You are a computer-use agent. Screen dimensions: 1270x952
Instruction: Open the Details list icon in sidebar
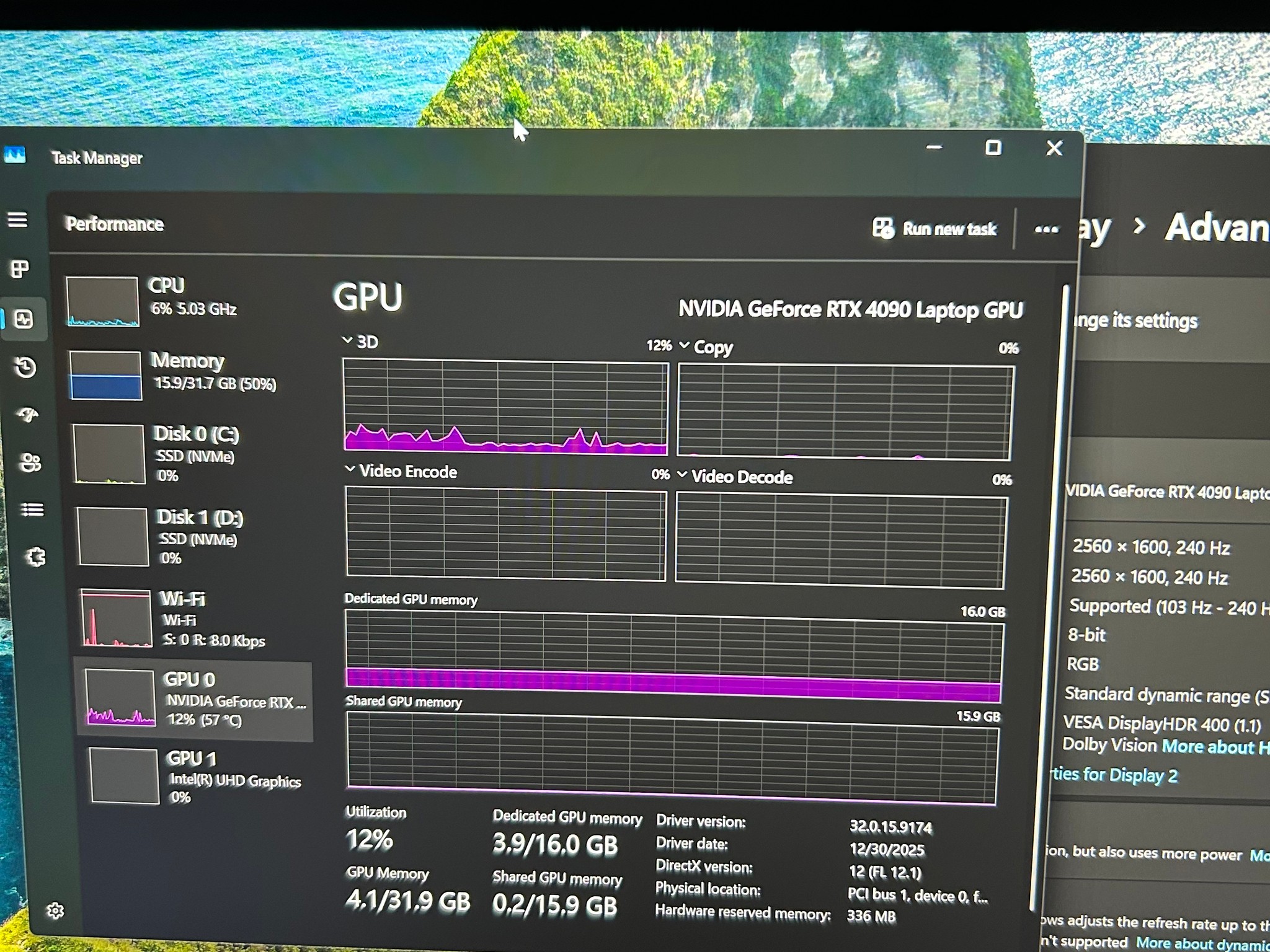pyautogui.click(x=32, y=509)
